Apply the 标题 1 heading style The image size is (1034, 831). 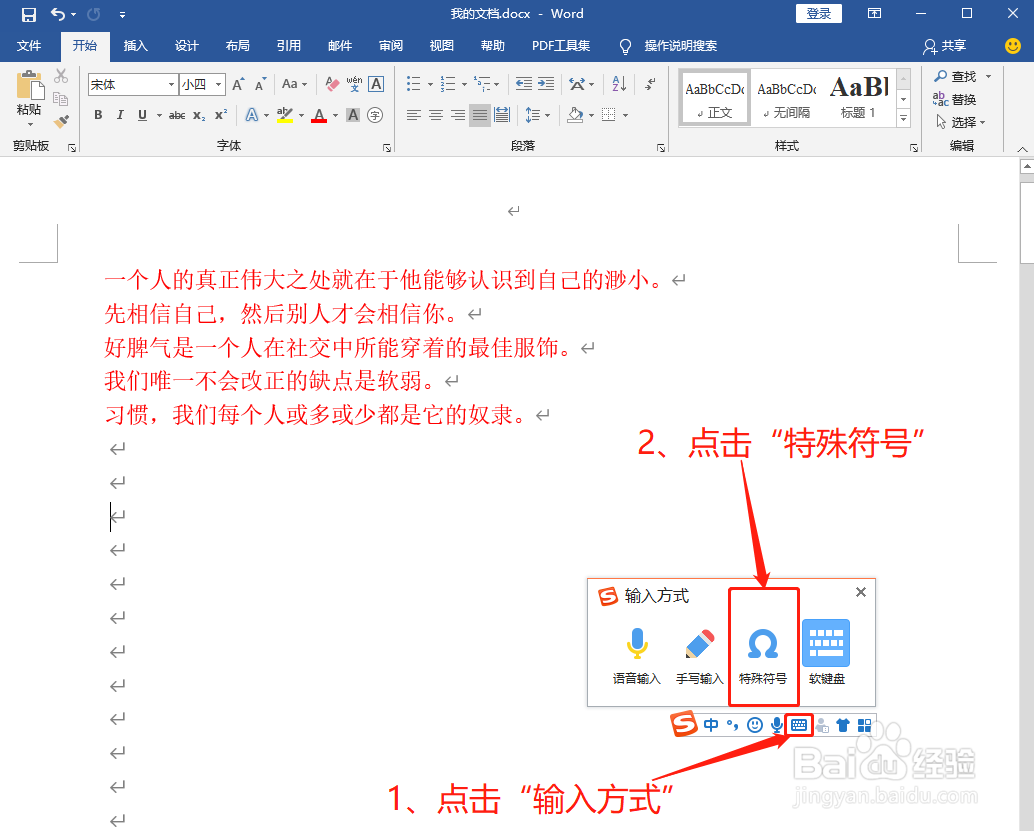pyautogui.click(x=858, y=96)
